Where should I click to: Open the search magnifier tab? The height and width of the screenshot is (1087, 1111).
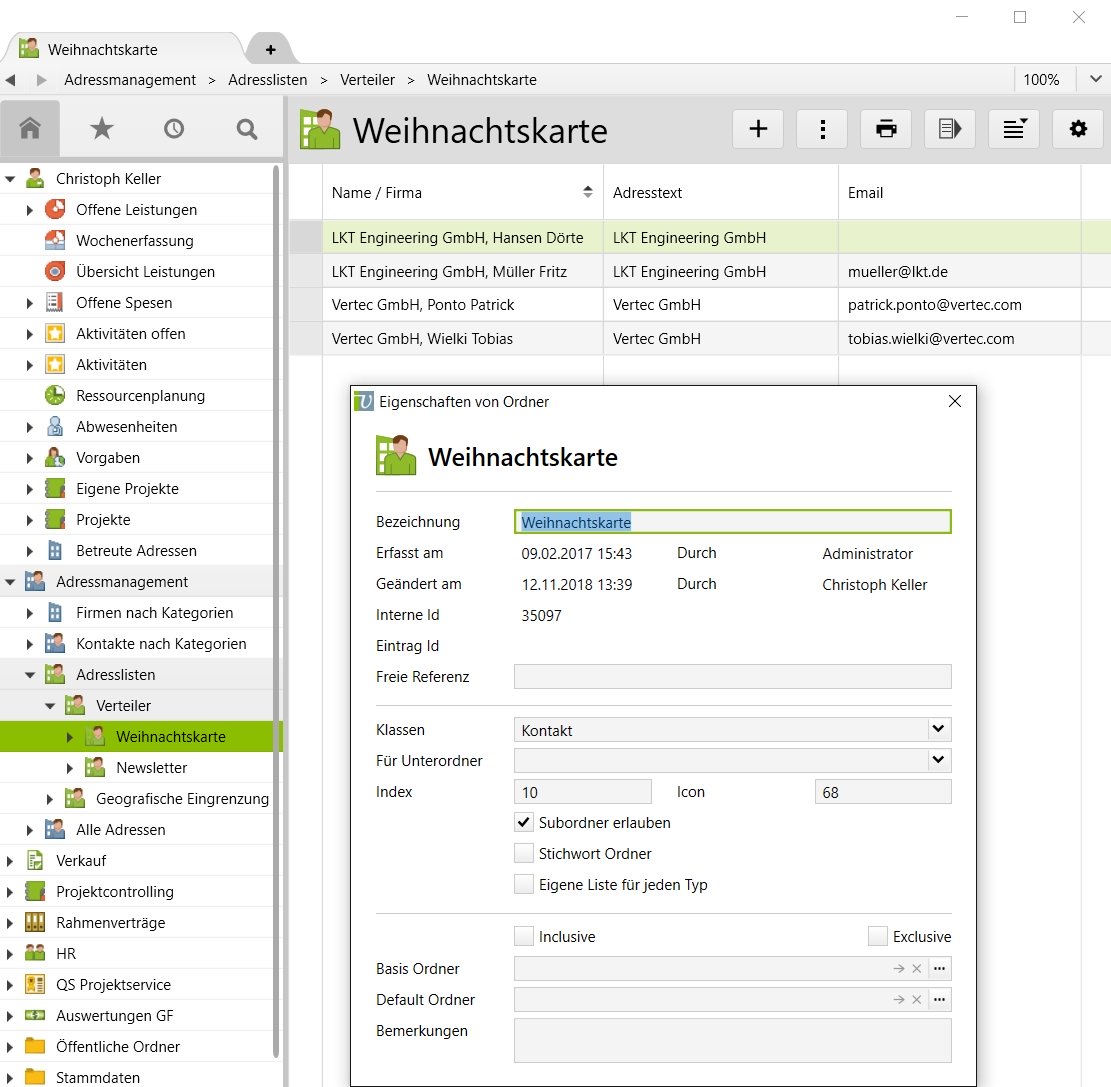[246, 128]
